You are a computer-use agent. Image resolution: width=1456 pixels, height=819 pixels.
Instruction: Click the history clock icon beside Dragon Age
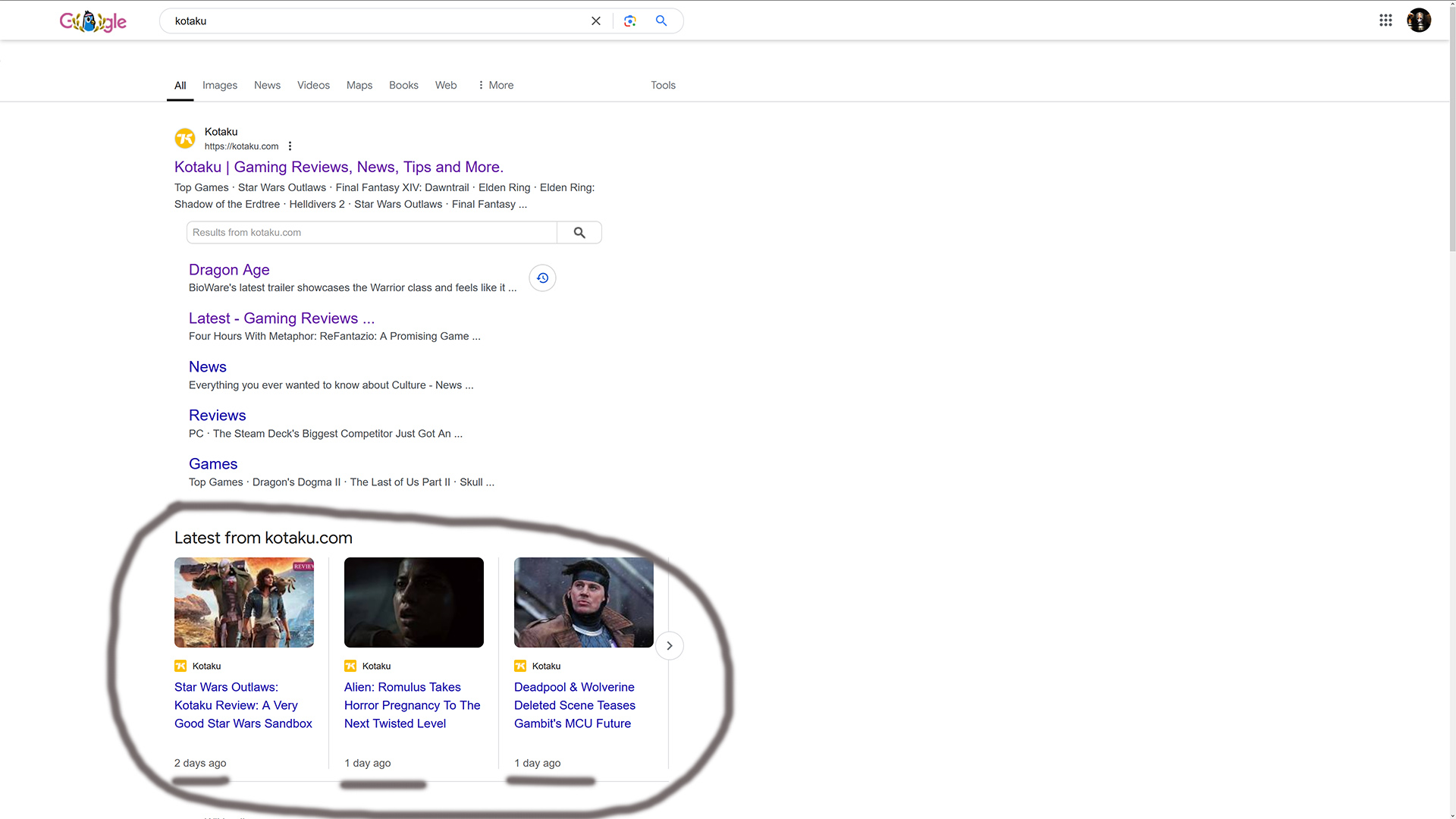[x=542, y=278]
